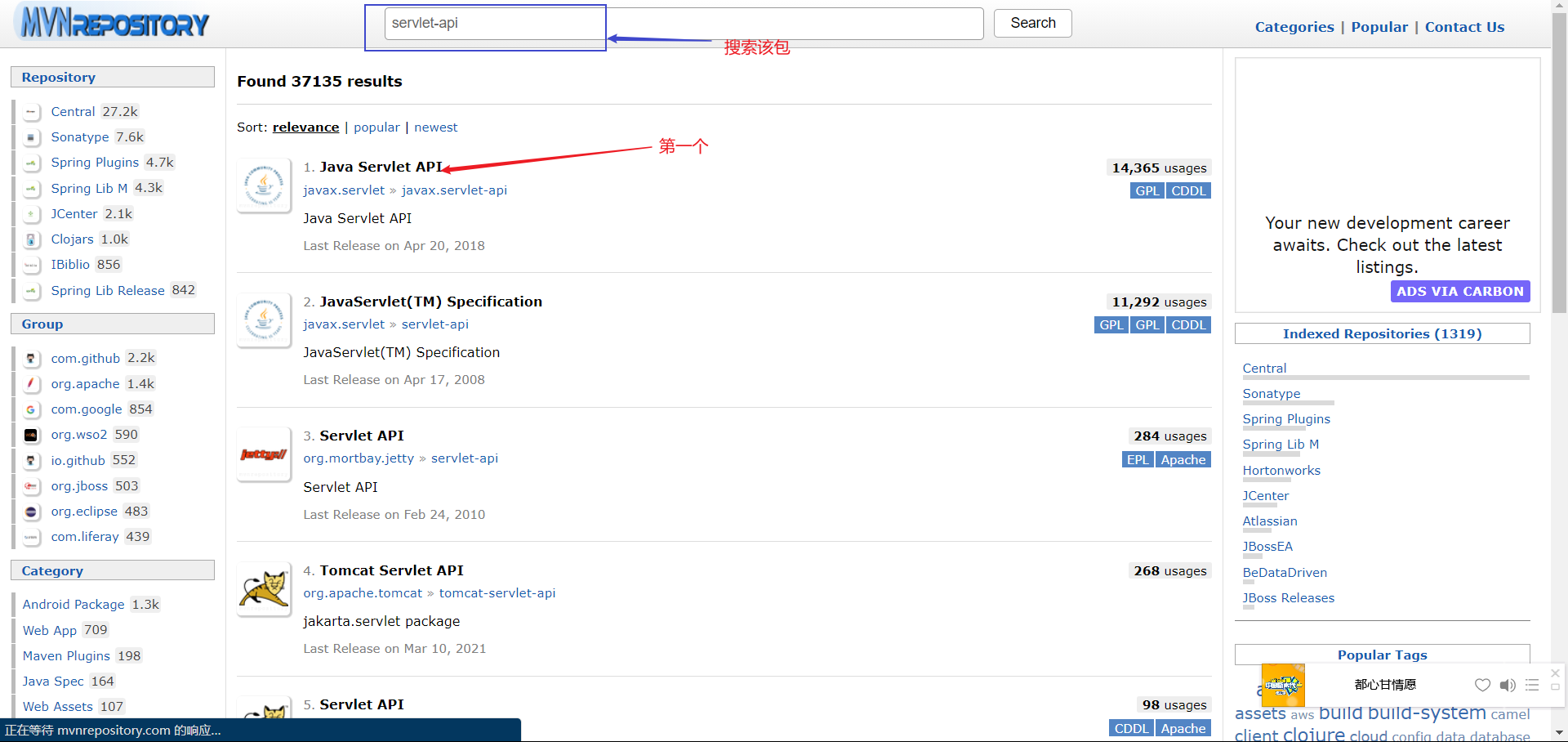
Task: Click the ADS VIA CARBON label
Action: coord(1460,292)
